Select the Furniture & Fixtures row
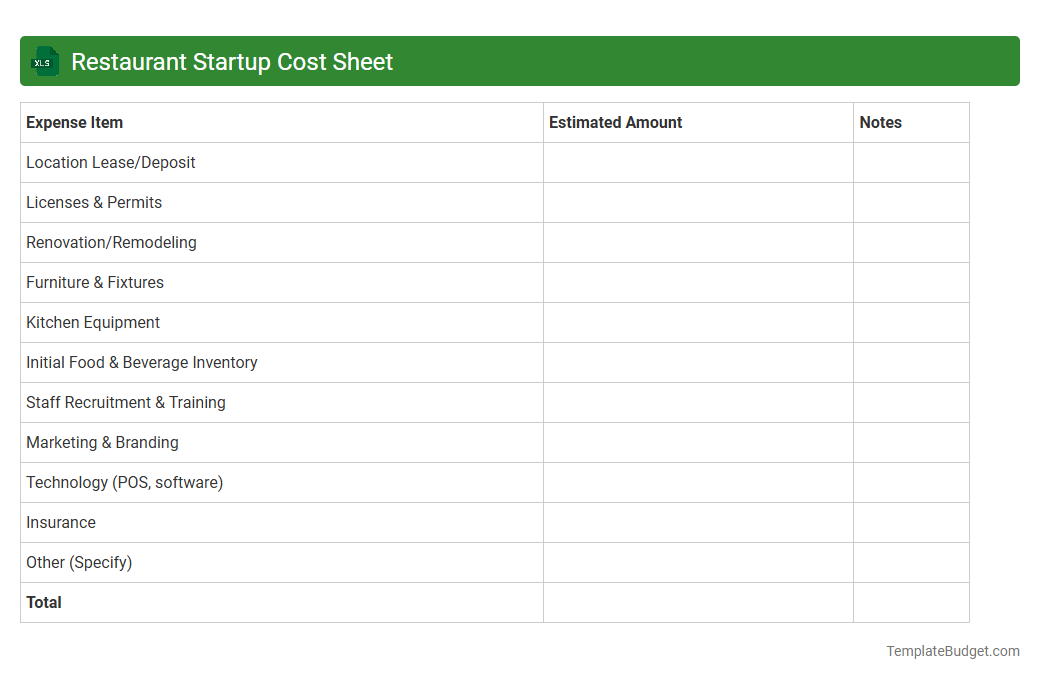 point(94,282)
